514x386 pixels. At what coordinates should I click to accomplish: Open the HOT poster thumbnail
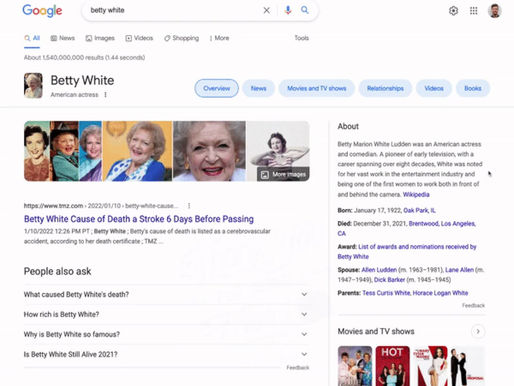(x=393, y=366)
